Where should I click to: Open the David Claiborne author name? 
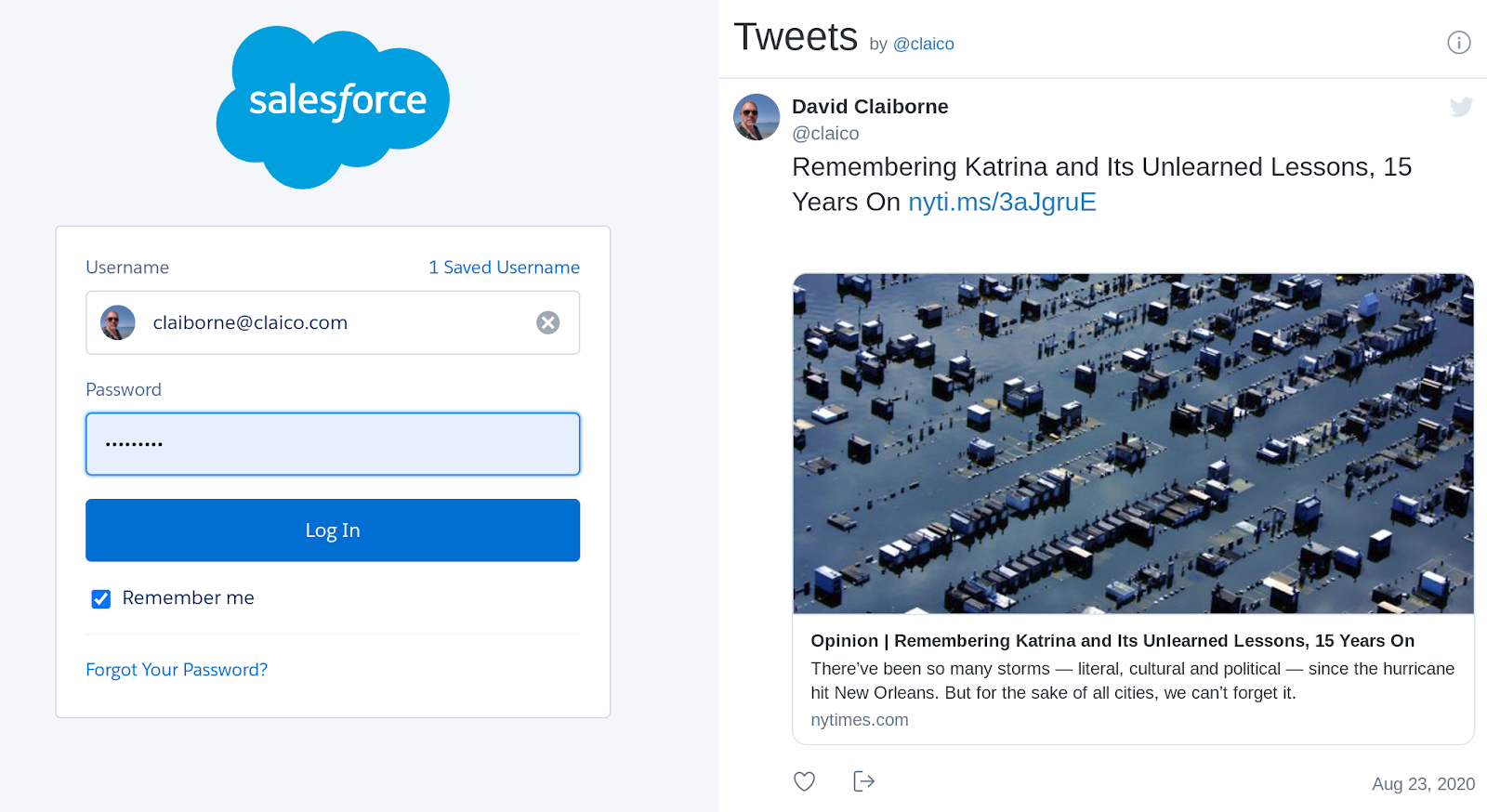click(x=870, y=107)
